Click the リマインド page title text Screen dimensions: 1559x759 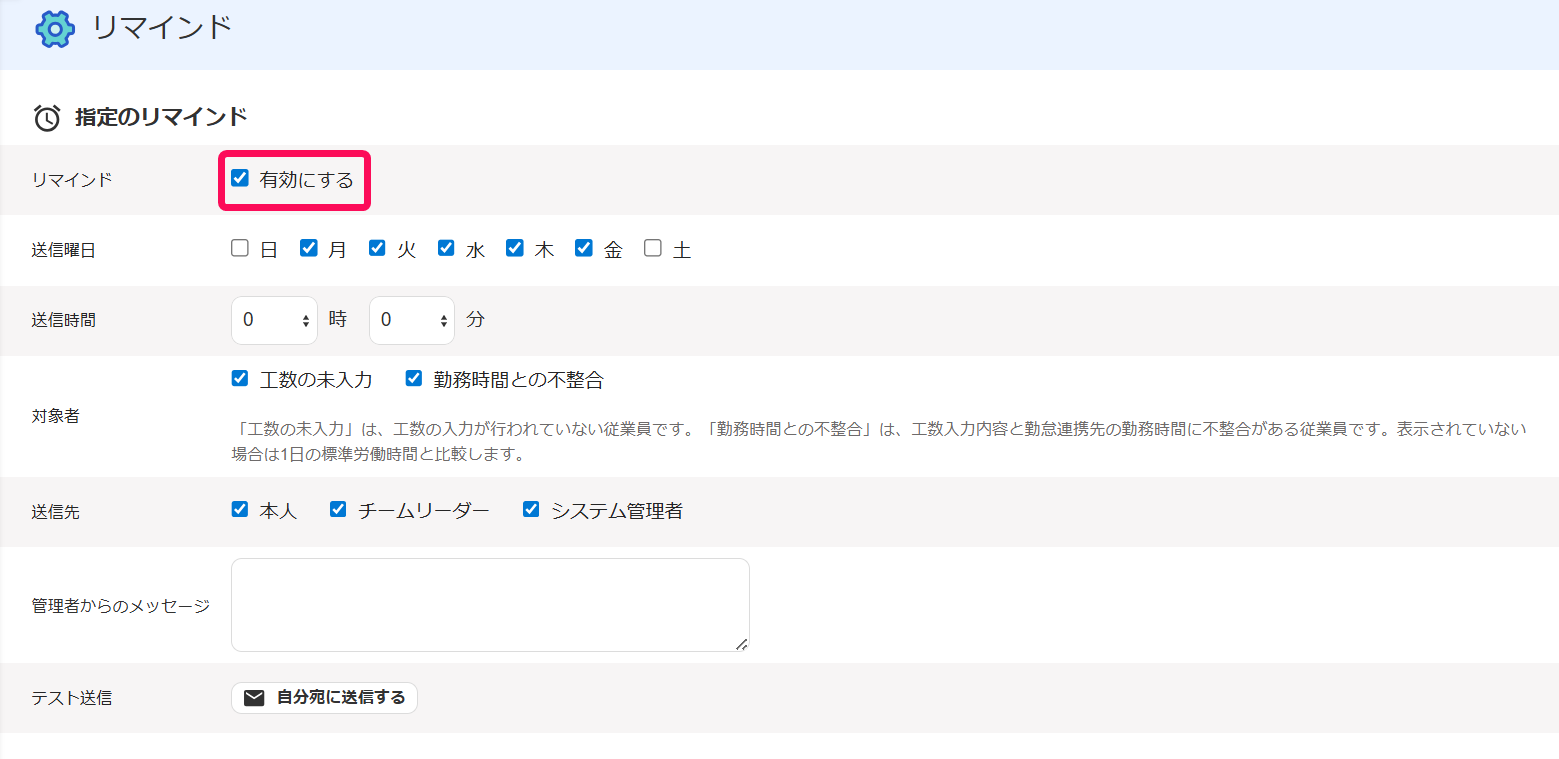162,27
